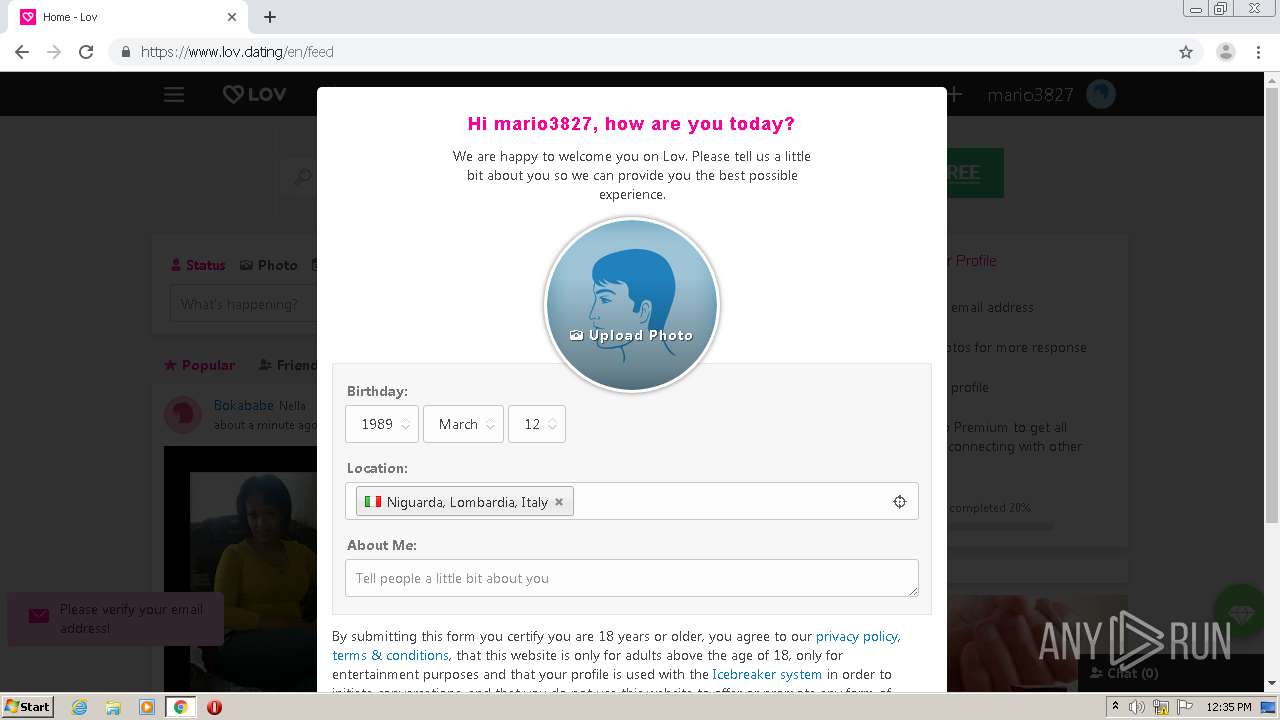Image resolution: width=1280 pixels, height=720 pixels.
Task: Reload the page
Action: [86, 52]
